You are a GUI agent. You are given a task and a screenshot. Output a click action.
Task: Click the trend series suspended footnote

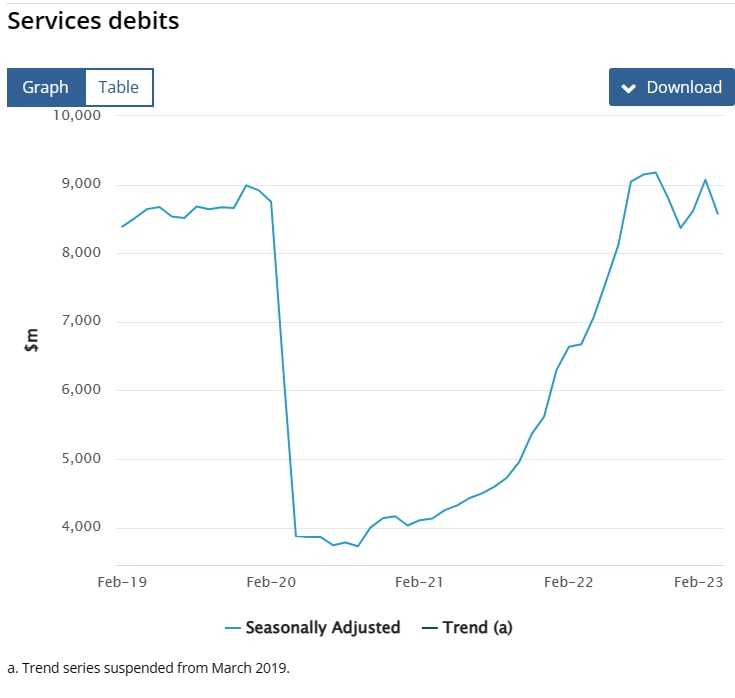pyautogui.click(x=148, y=667)
